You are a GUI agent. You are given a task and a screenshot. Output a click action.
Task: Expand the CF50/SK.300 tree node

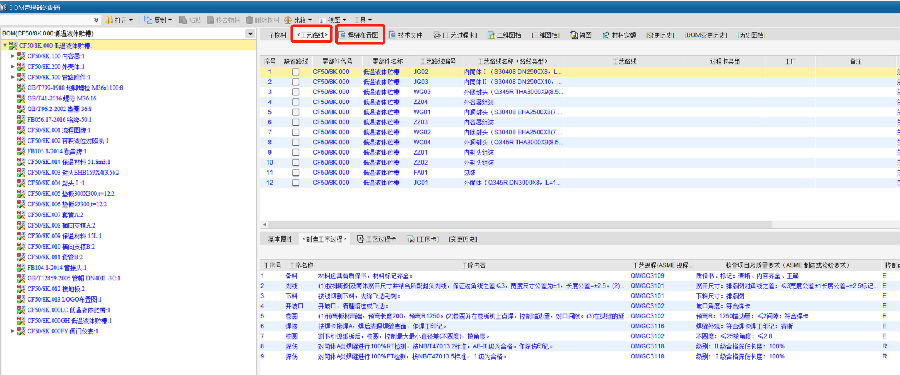13,77
